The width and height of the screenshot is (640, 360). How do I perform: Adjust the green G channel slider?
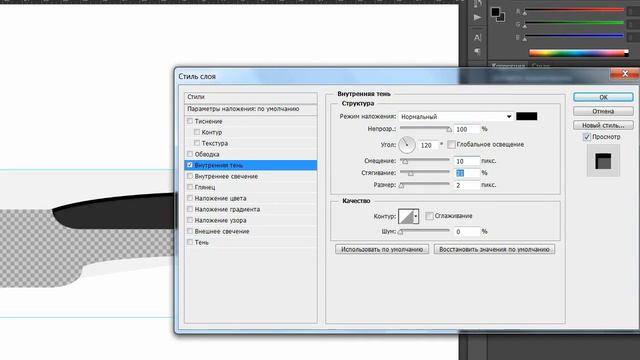coord(574,24)
